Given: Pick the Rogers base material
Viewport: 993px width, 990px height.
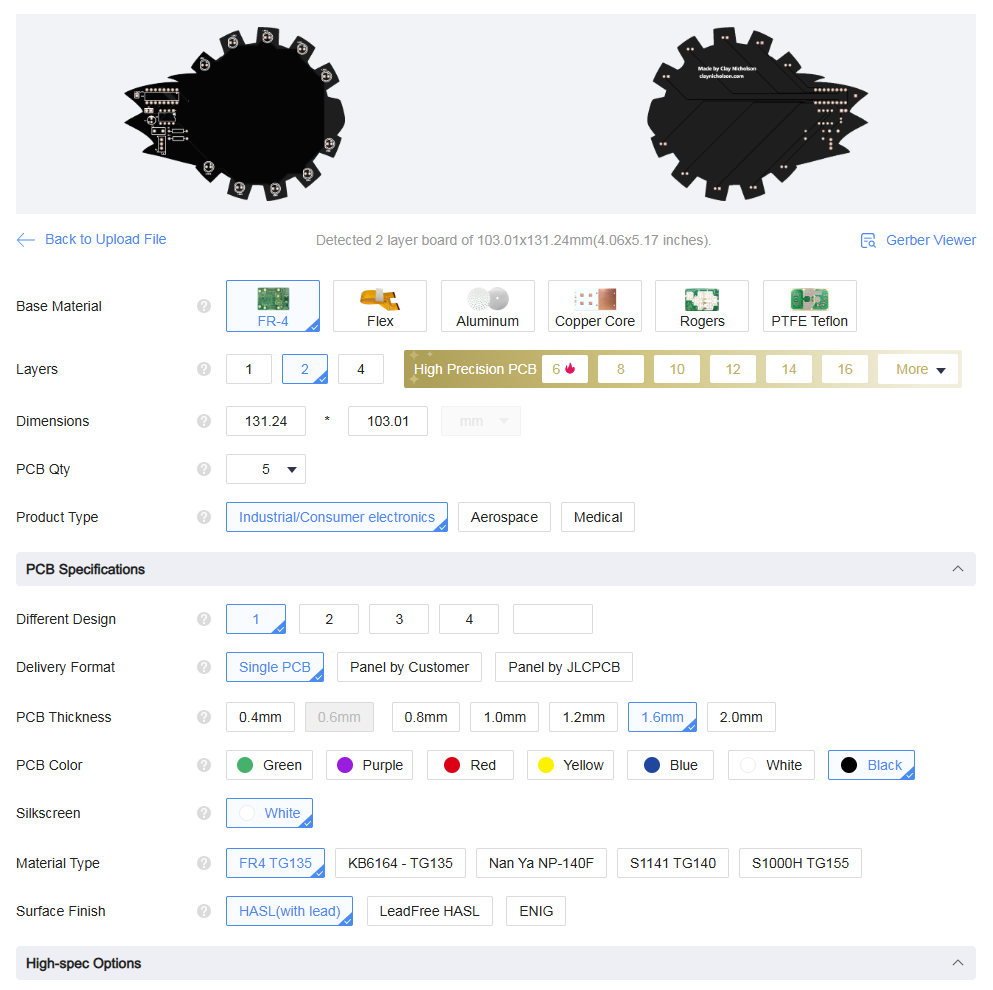Looking at the screenshot, I should 702,306.
